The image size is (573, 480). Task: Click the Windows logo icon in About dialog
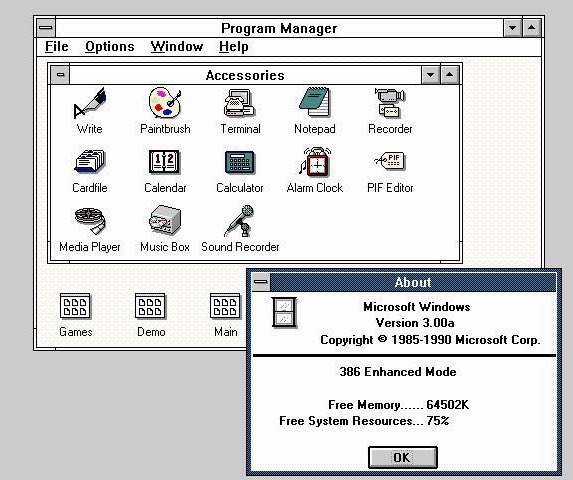pos(284,313)
